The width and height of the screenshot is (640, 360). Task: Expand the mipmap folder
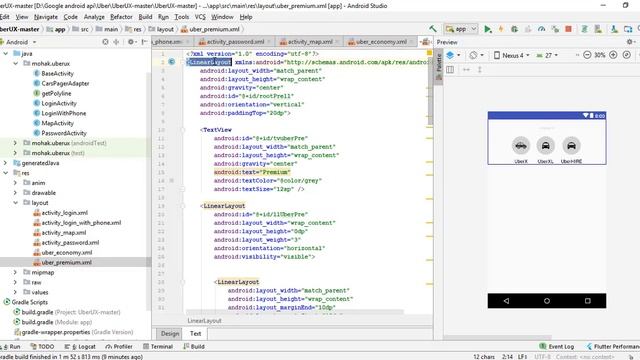15,272
